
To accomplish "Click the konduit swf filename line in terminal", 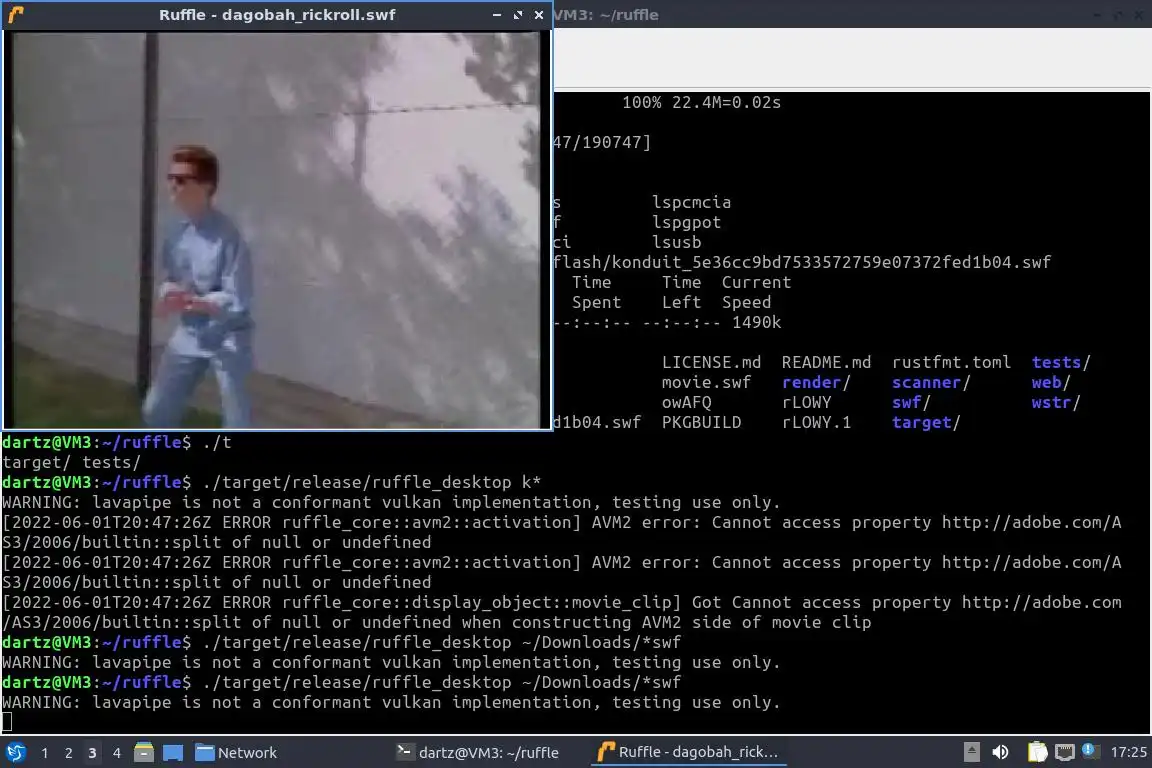I will (802, 262).
